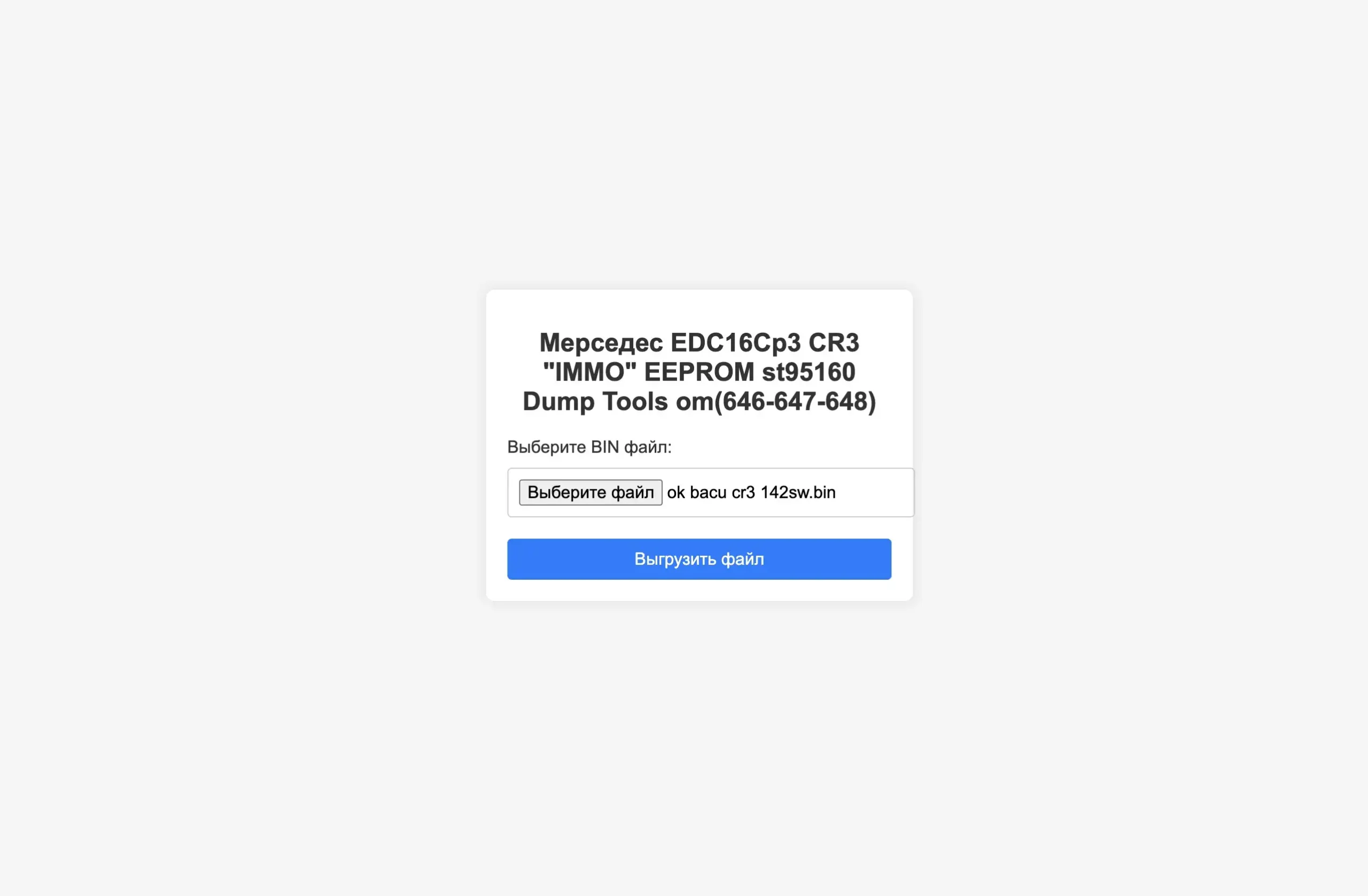Click the word "BIN" in the file label
The height and width of the screenshot is (896, 1368).
pos(605,447)
